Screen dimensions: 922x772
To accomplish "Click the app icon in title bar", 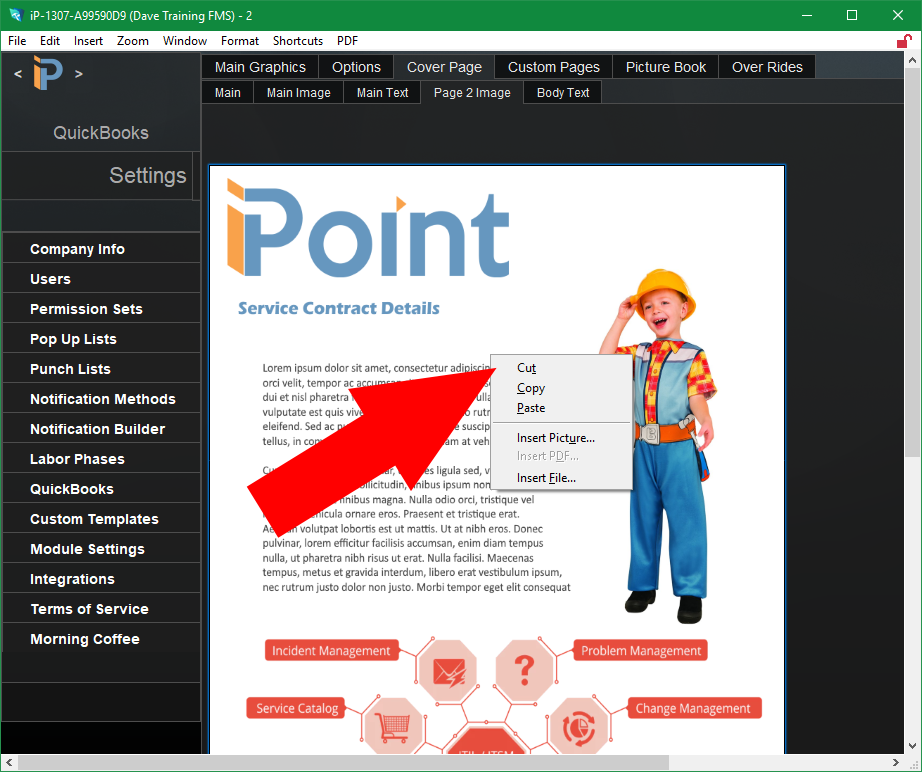I will click(15, 15).
